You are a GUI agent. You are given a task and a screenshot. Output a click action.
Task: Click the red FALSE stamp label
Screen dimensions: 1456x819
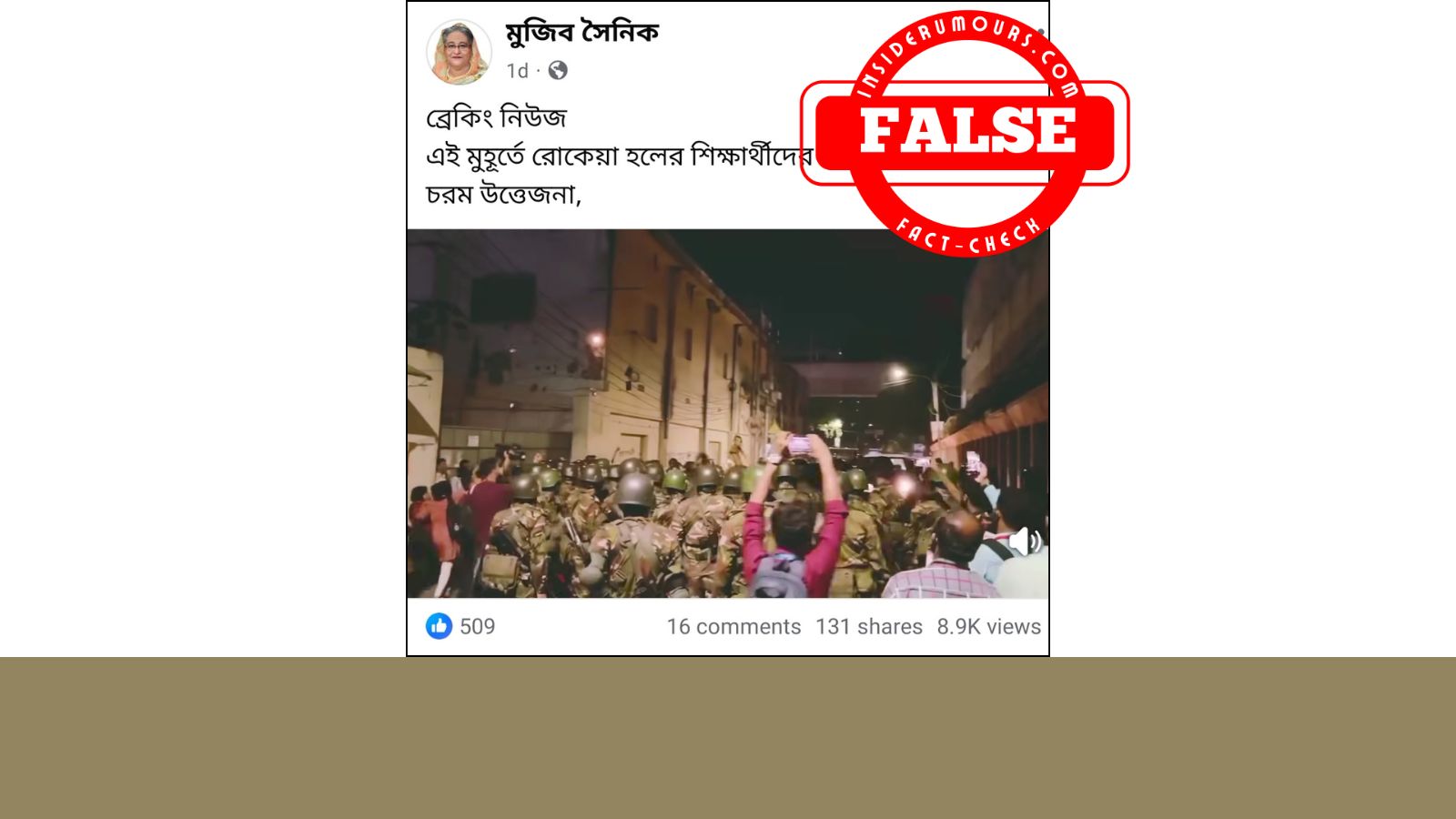tap(967, 130)
